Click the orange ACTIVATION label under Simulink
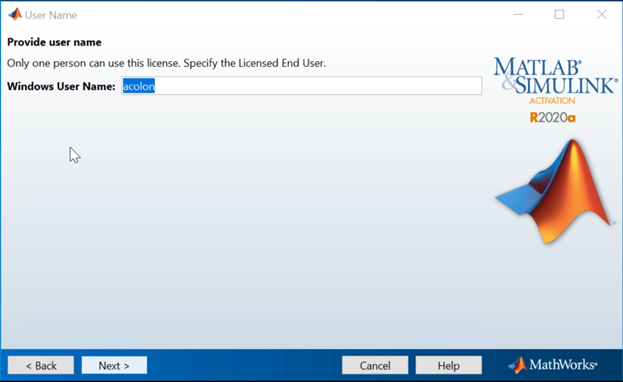Viewport: 623px width, 382px height. coord(552,101)
